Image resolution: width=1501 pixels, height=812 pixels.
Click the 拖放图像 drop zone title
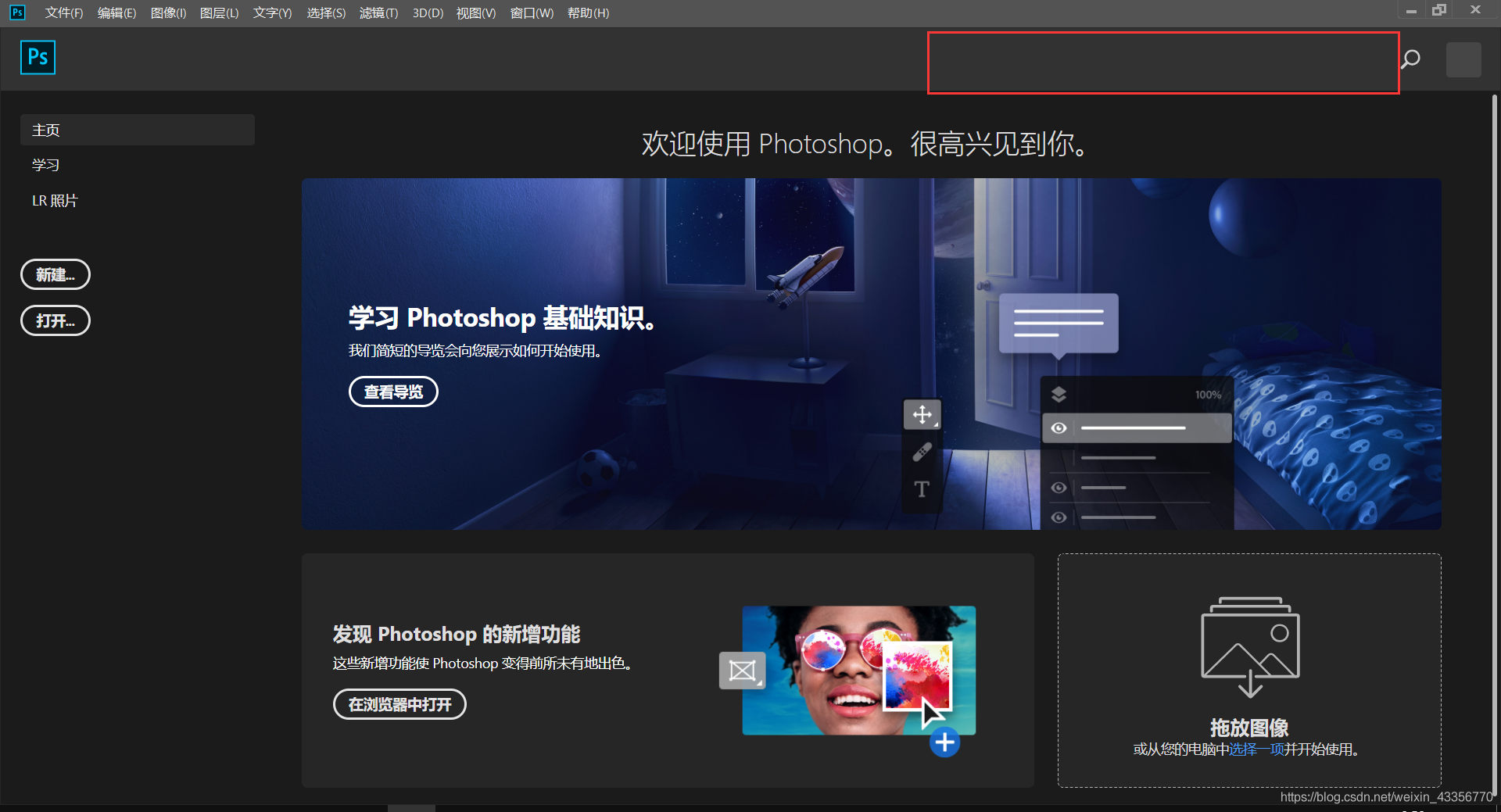1249,728
